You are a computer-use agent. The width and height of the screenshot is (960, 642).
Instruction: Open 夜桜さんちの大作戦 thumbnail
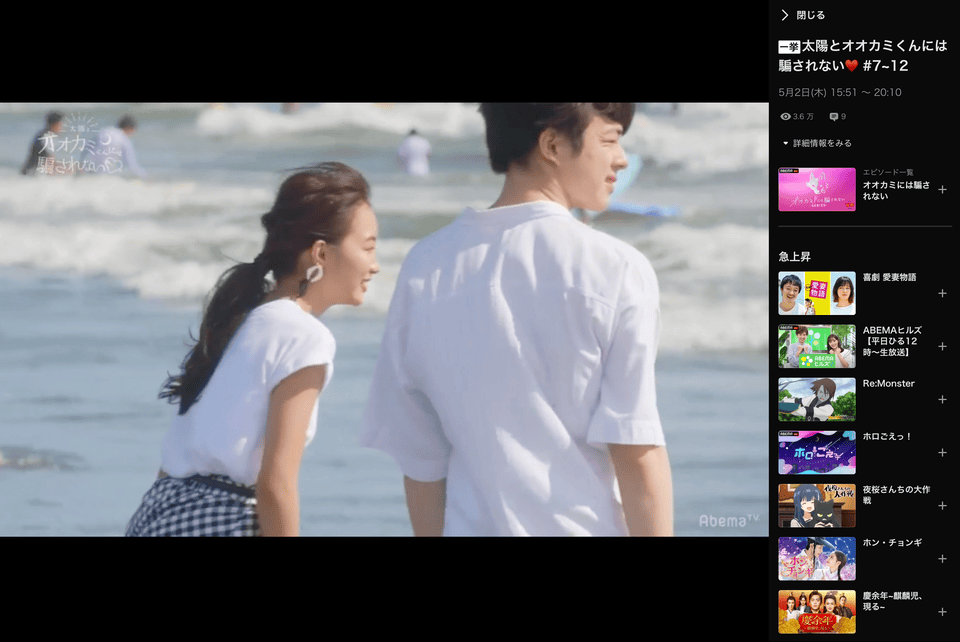[817, 506]
